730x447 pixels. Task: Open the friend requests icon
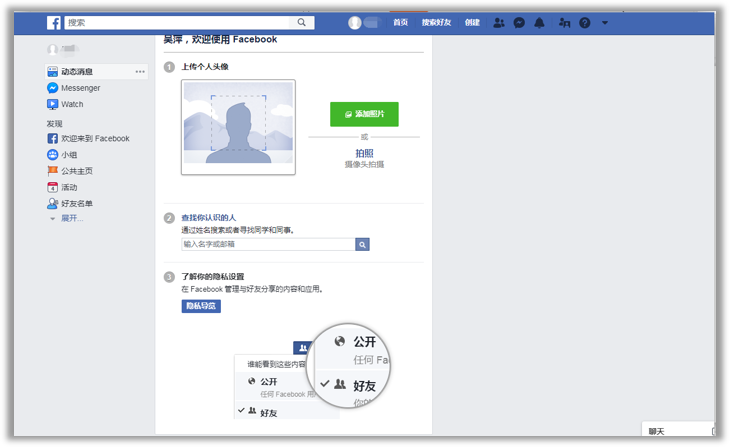(x=499, y=22)
